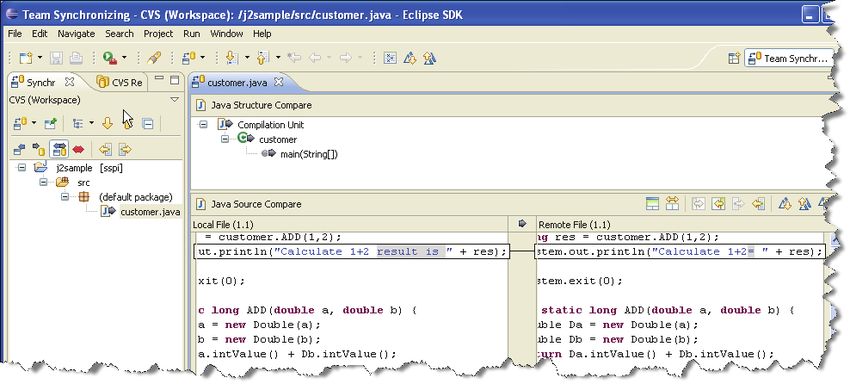850x384 pixels.
Task: Open dropdown arrow next to New icon
Action: tap(40, 57)
